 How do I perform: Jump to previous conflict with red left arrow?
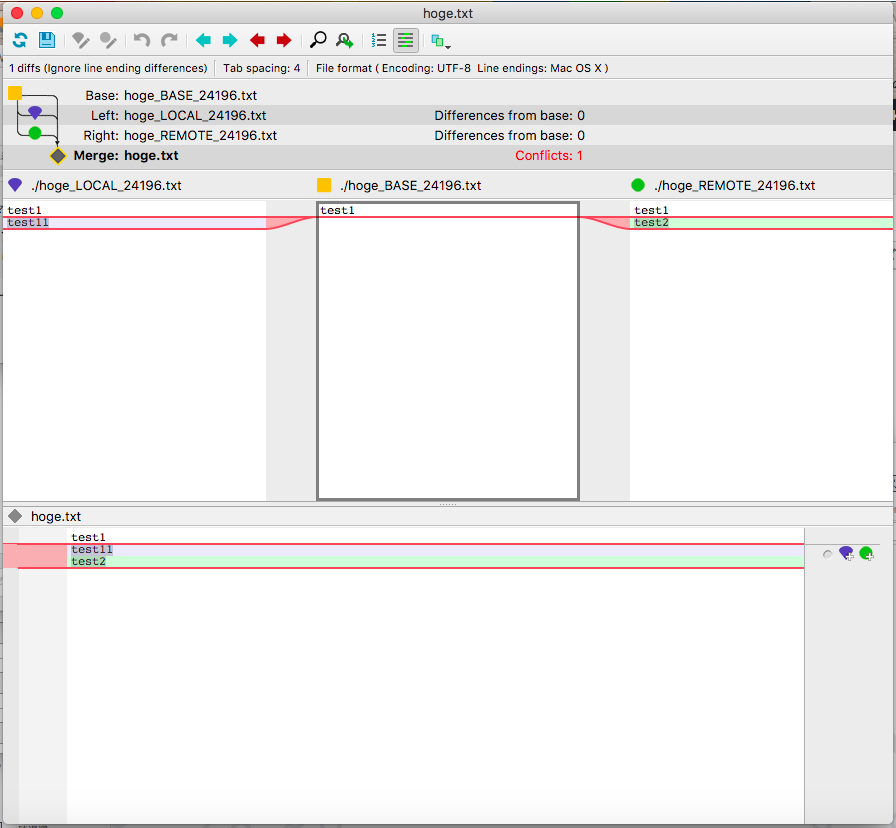pyautogui.click(x=257, y=40)
